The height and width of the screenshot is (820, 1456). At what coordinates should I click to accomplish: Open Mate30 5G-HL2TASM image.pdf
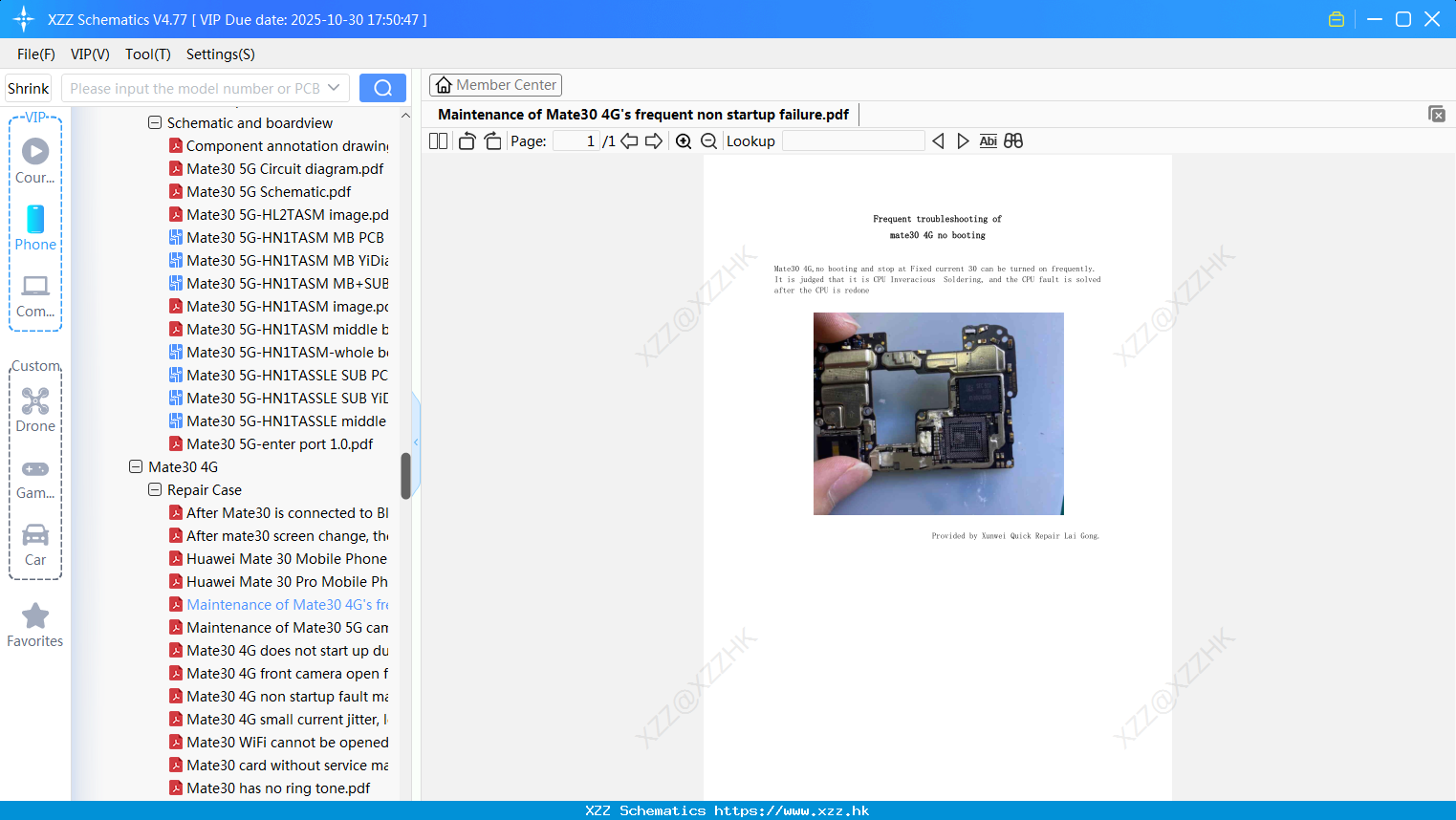coord(278,214)
